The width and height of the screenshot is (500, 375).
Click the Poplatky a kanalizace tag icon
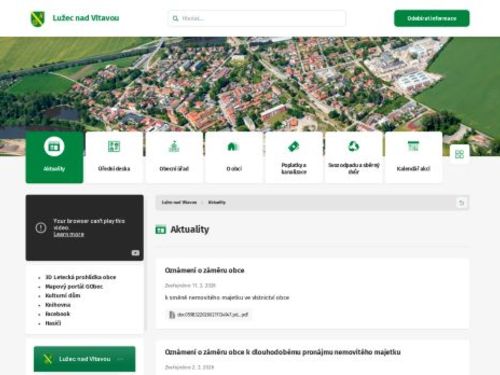294,146
